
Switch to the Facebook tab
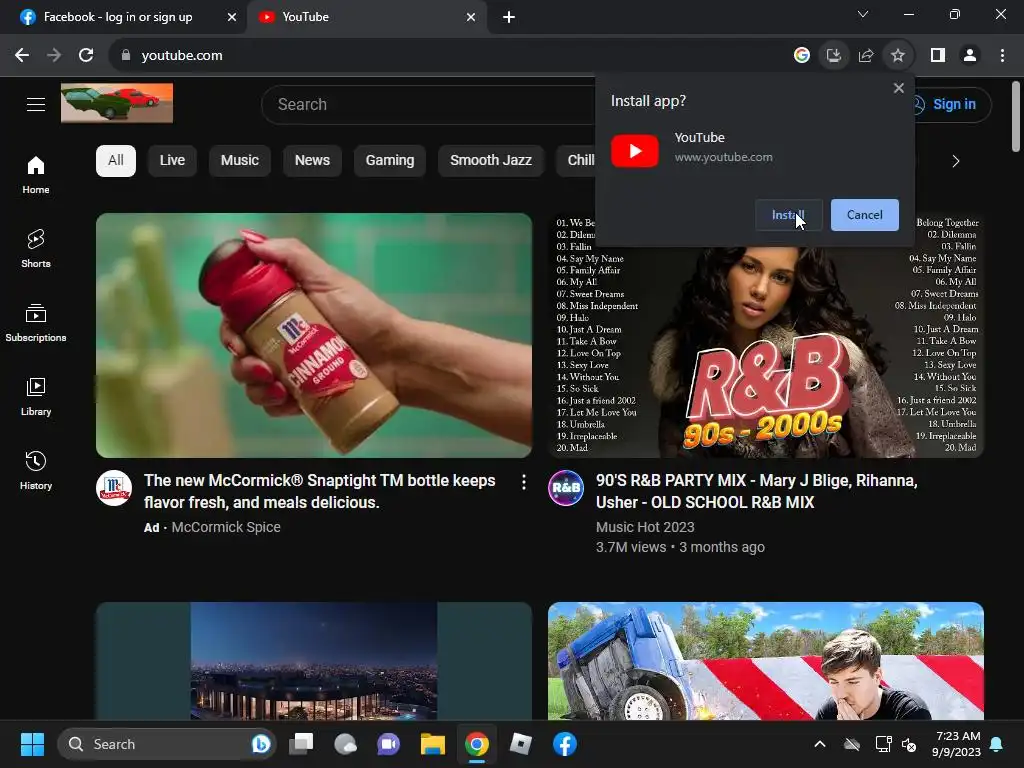pyautogui.click(x=123, y=17)
